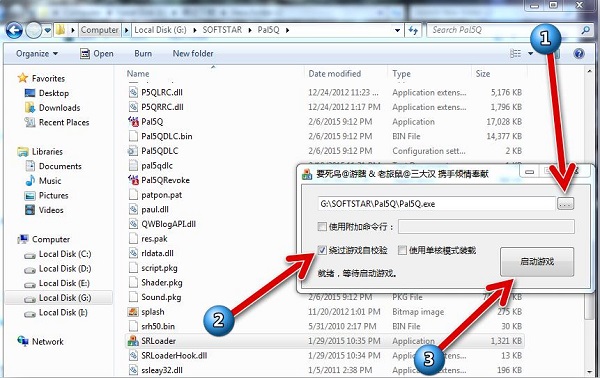This screenshot has width=600, height=378.
Task: Select the QWBlogAPI.dll file icon
Action: pos(133,224)
